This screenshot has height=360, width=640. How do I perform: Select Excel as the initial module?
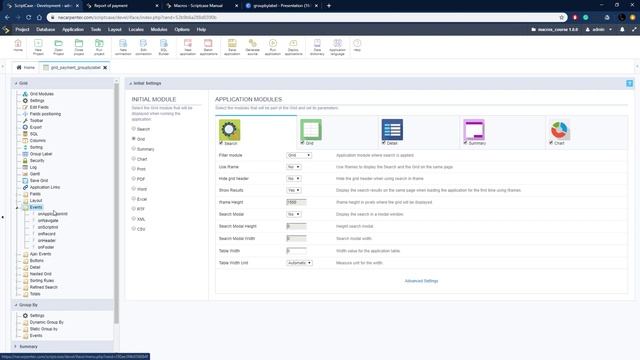[133, 199]
